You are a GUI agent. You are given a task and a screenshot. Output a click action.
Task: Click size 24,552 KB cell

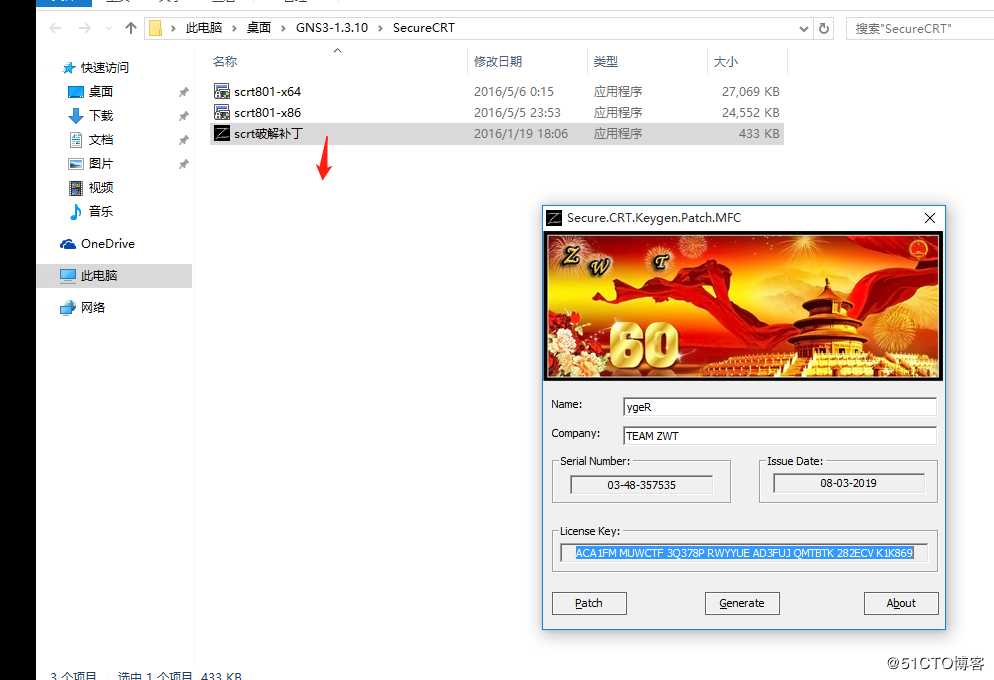[751, 113]
